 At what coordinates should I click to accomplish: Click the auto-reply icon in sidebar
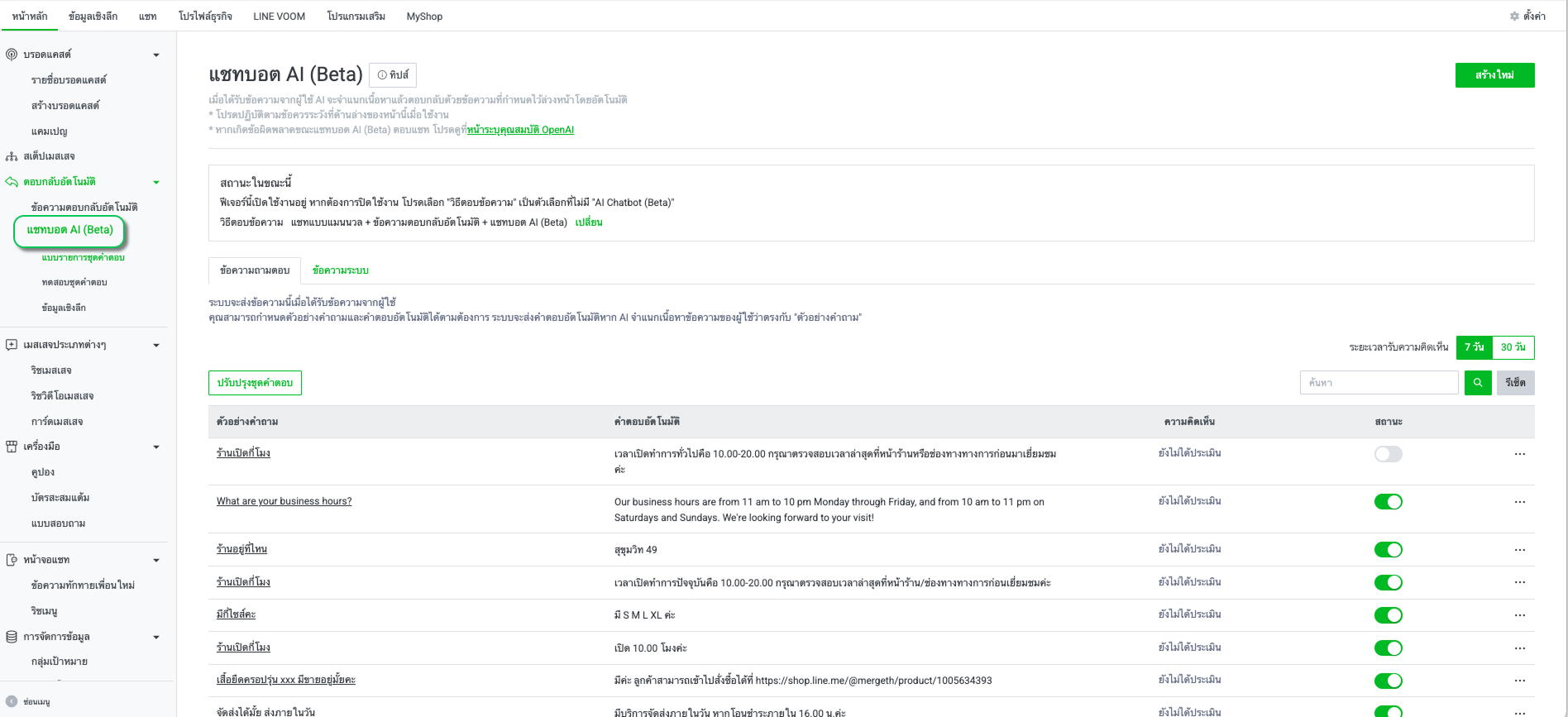[12, 182]
